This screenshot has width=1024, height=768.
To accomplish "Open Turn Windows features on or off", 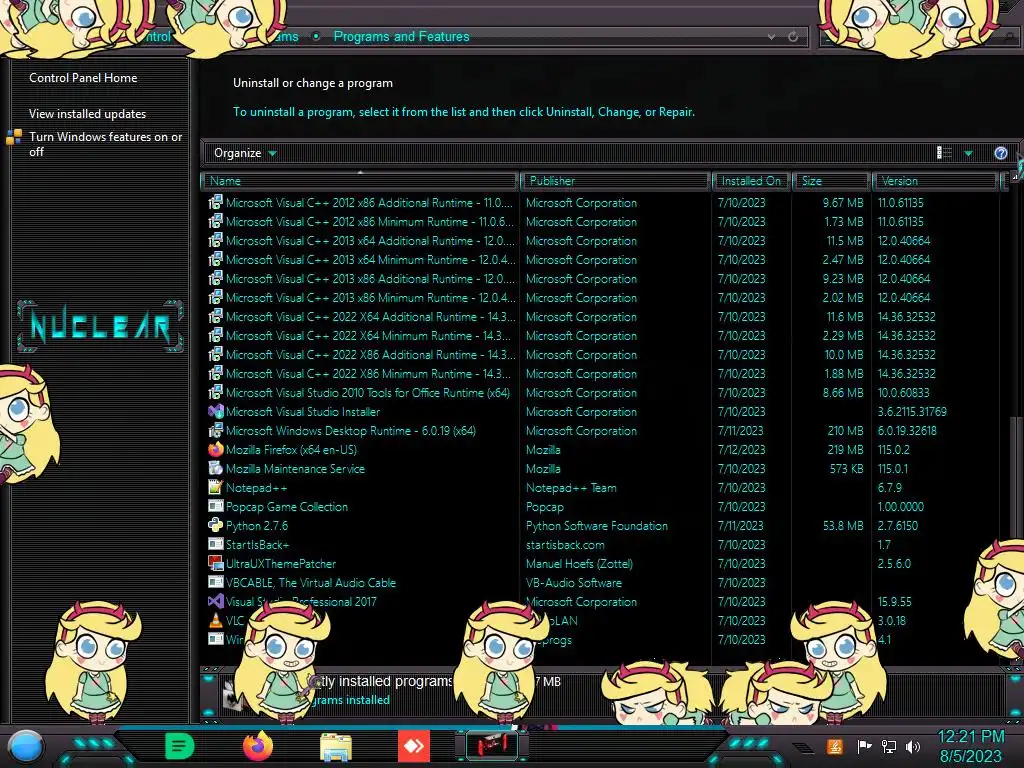I will pos(105,144).
